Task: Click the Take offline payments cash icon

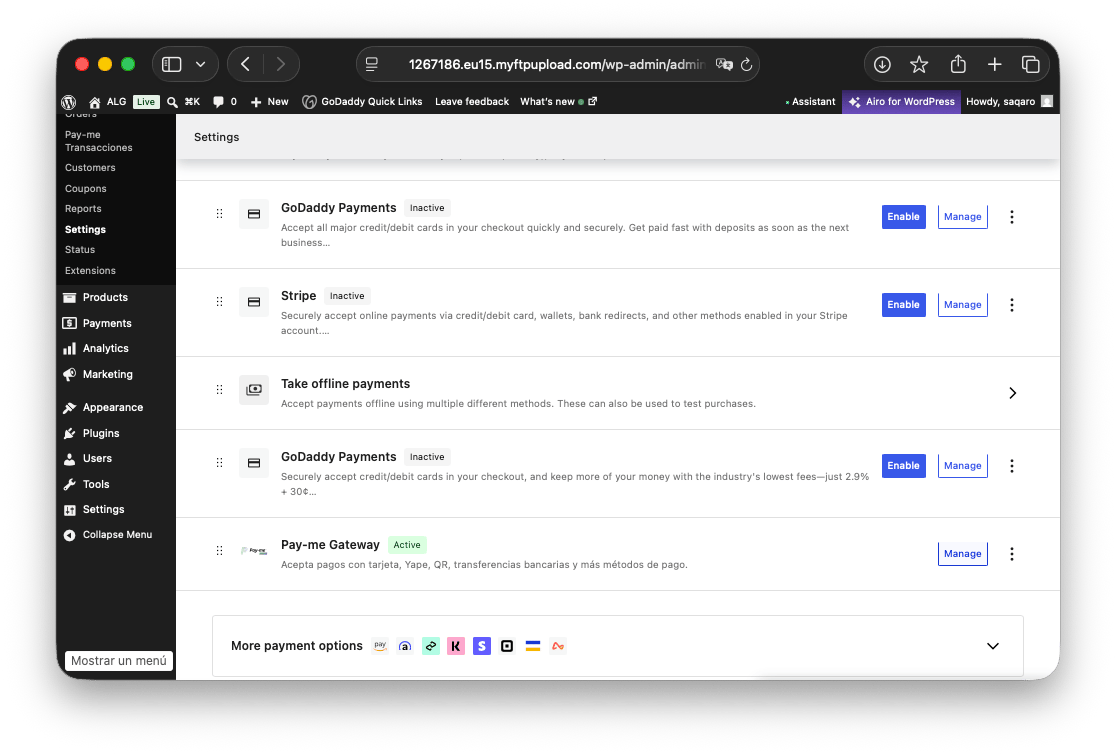Action: pos(253,389)
